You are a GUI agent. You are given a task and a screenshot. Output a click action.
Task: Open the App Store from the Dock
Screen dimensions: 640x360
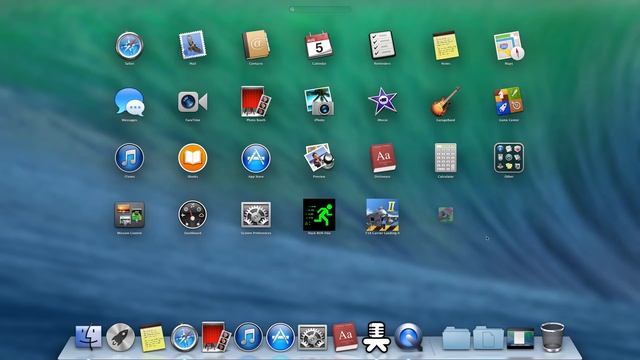click(x=280, y=337)
